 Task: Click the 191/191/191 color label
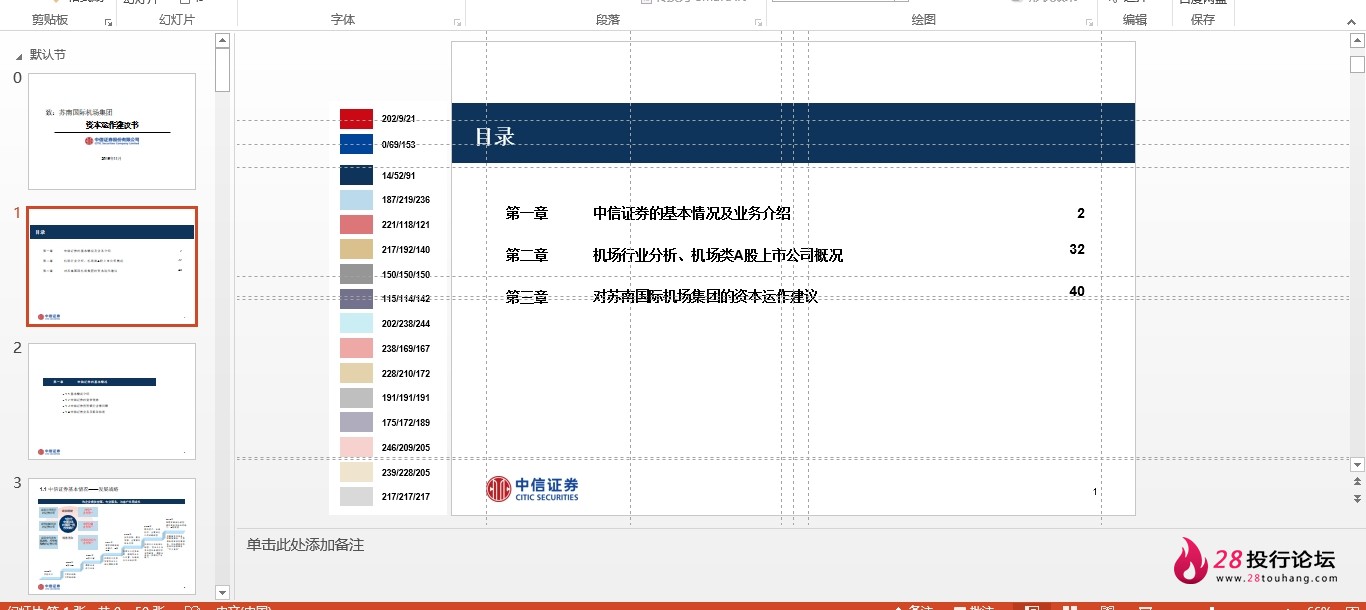point(406,398)
